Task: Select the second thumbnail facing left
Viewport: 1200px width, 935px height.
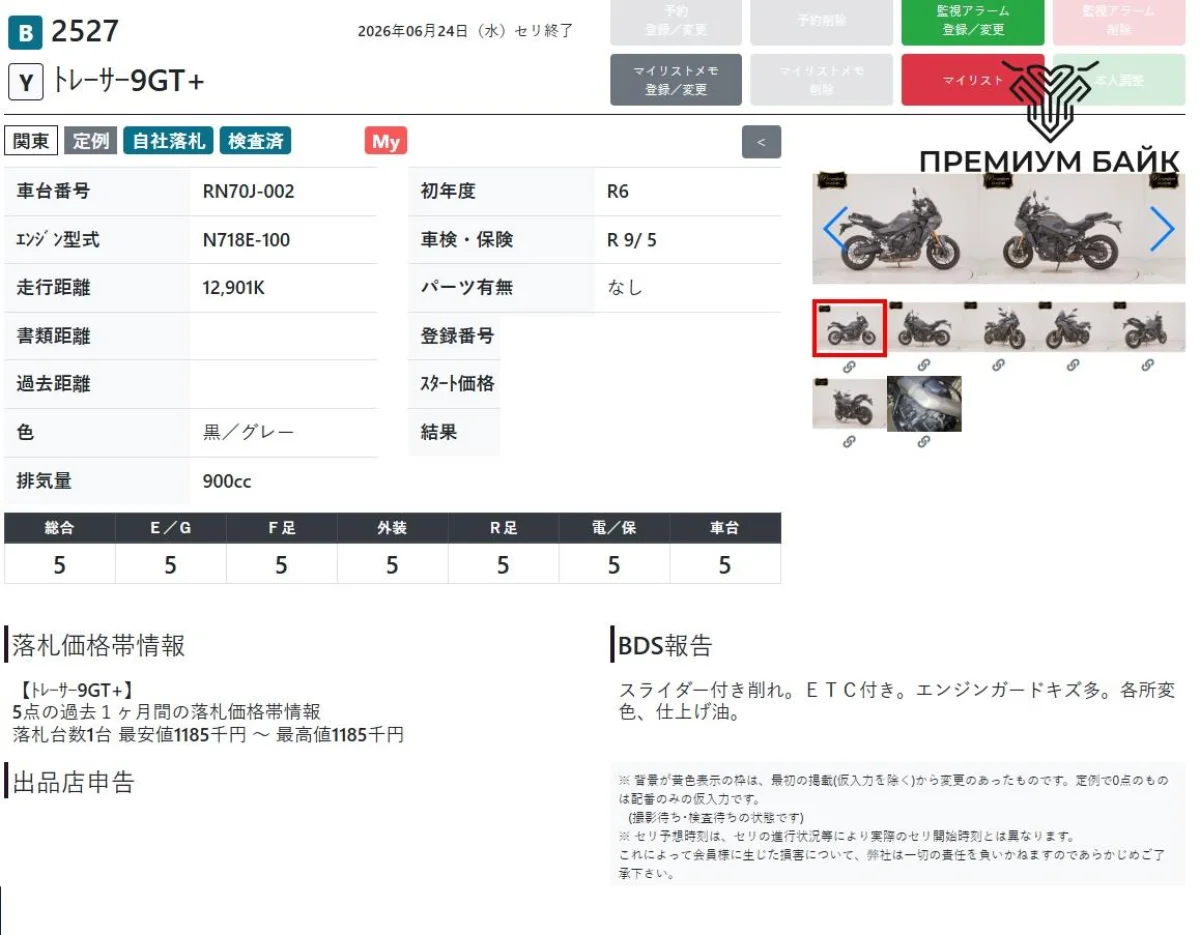Action: click(924, 327)
